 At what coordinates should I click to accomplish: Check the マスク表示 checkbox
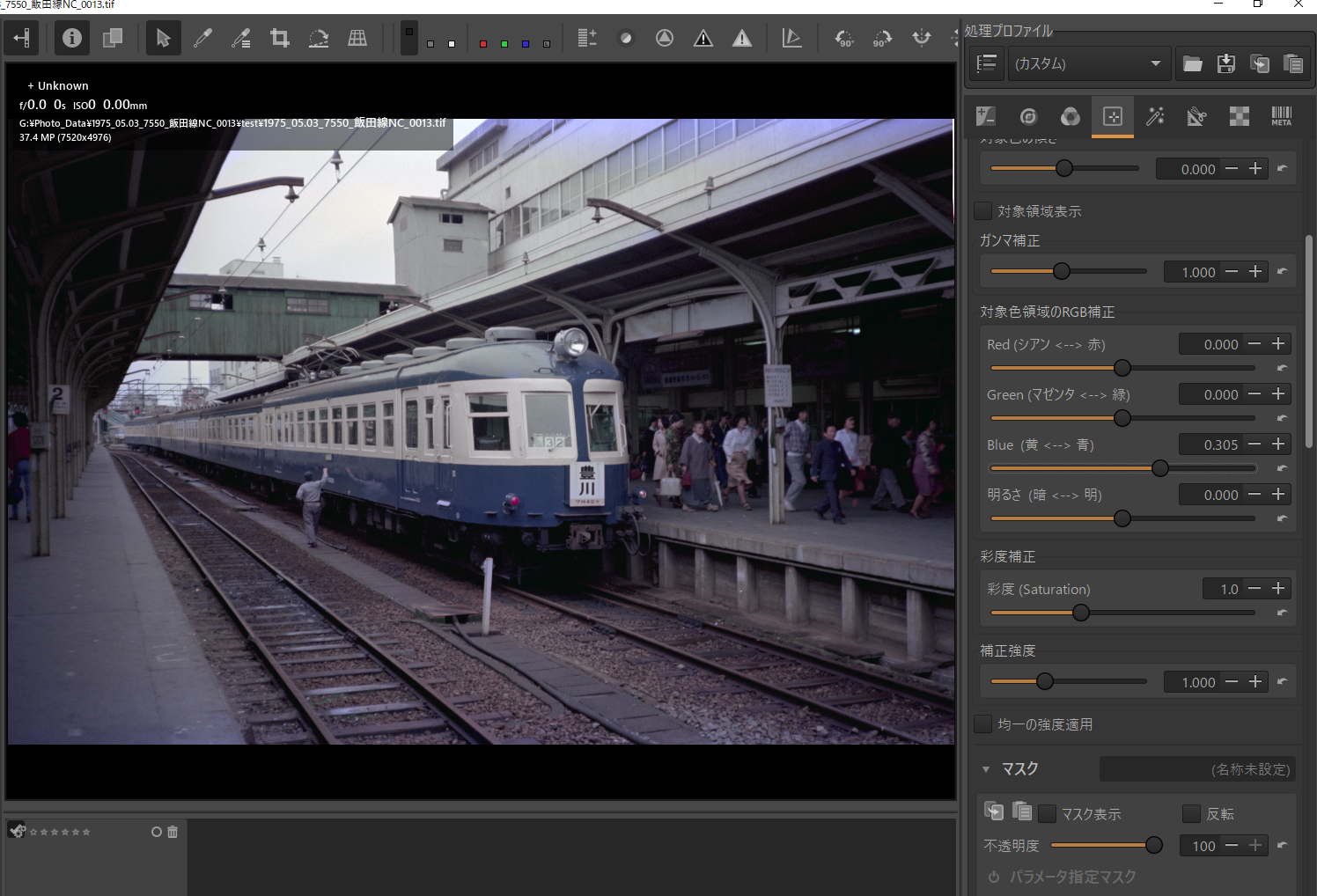(x=1047, y=814)
